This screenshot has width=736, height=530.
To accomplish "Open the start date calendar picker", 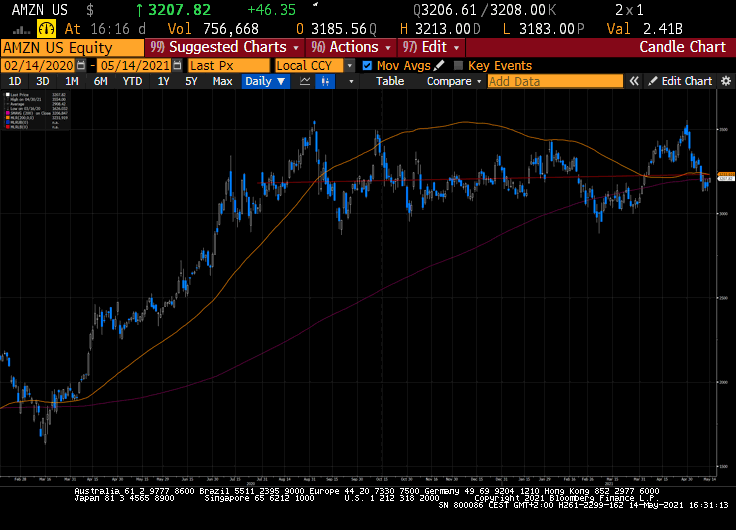I will [81, 65].
